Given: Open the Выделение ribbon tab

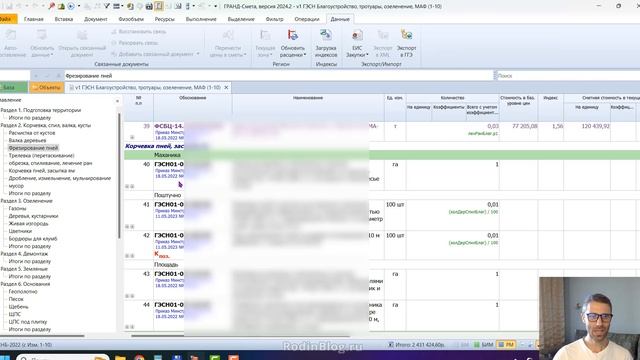Looking at the screenshot, I should click(x=241, y=19).
